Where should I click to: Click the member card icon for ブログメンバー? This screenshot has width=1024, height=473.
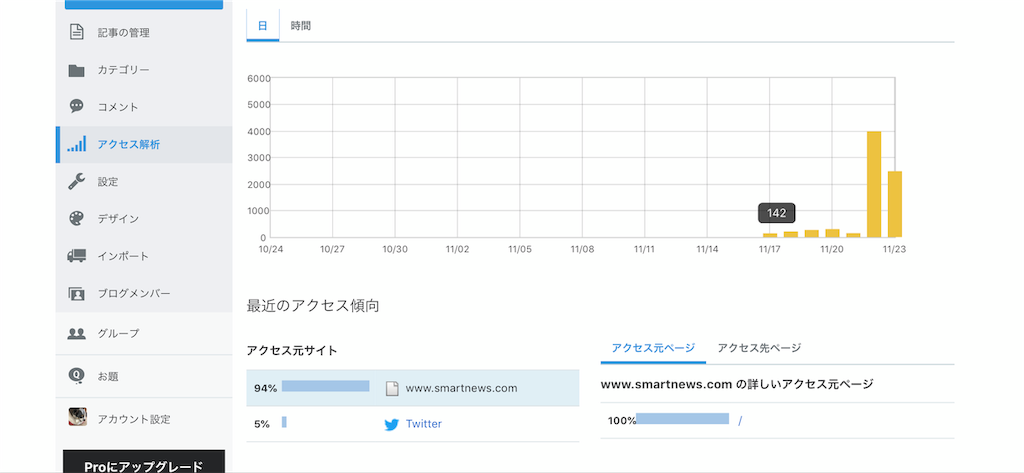[77, 293]
